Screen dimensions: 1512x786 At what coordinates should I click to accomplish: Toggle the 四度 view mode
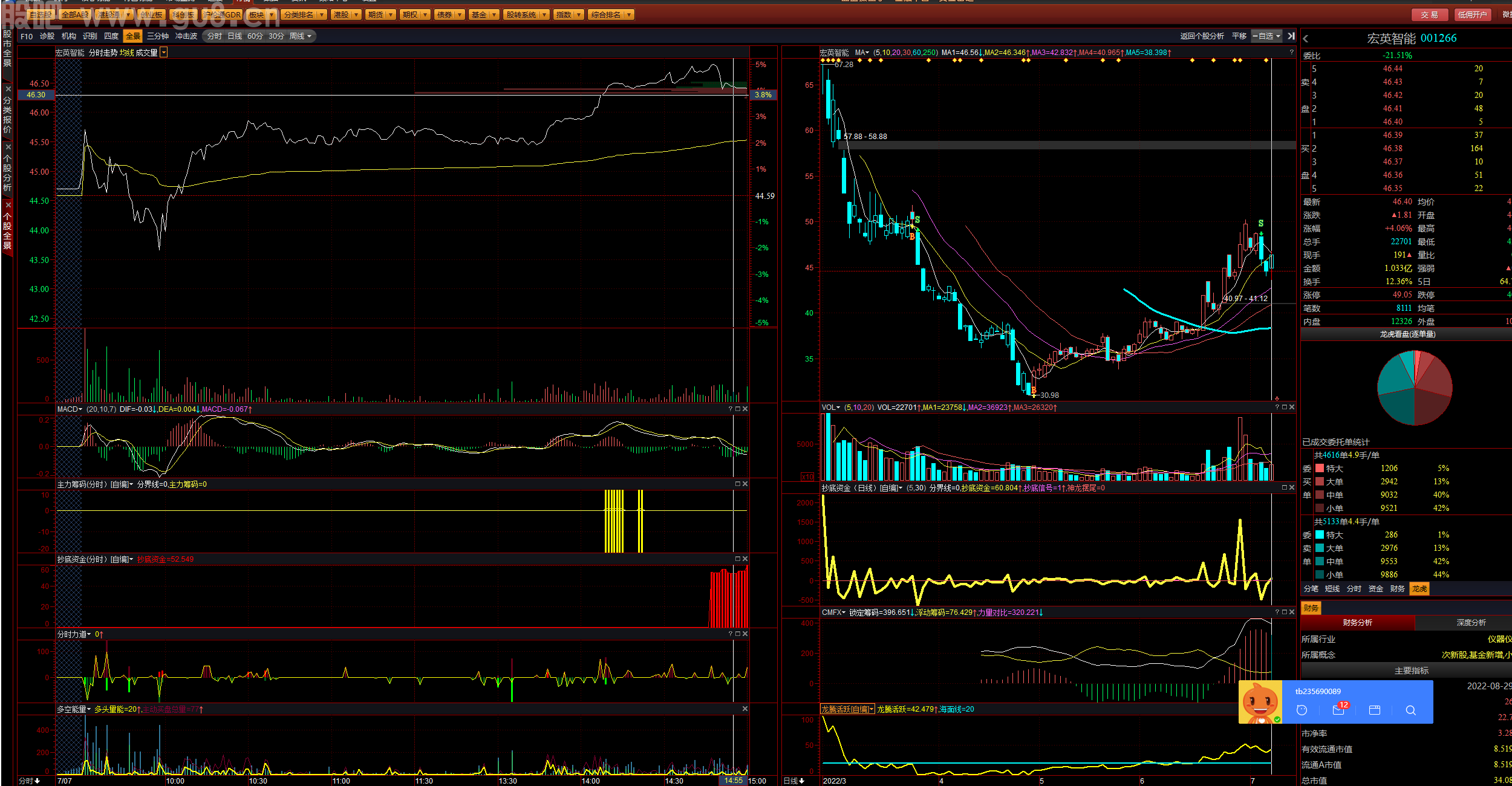pyautogui.click(x=111, y=36)
